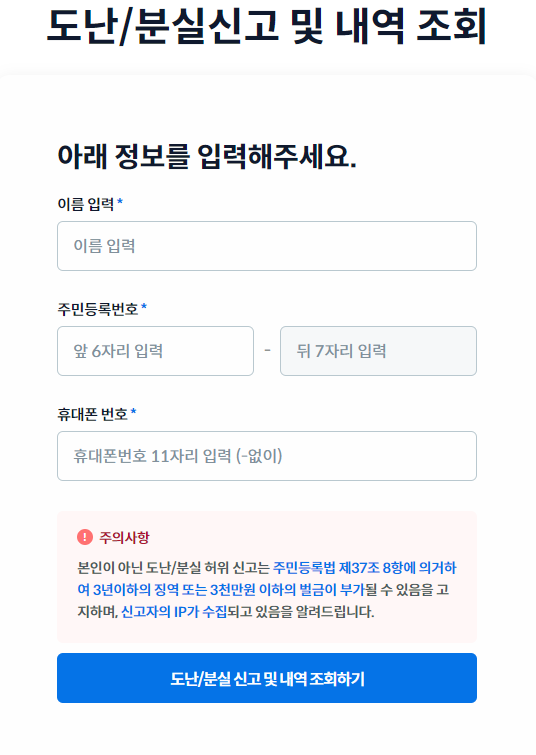
Task: Click the dash separator between resident number fields
Action: click(267, 351)
